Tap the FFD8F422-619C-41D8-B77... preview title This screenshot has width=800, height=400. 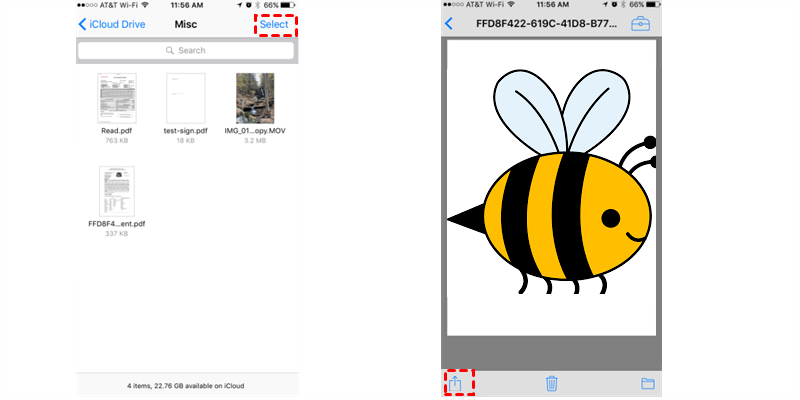coord(546,24)
